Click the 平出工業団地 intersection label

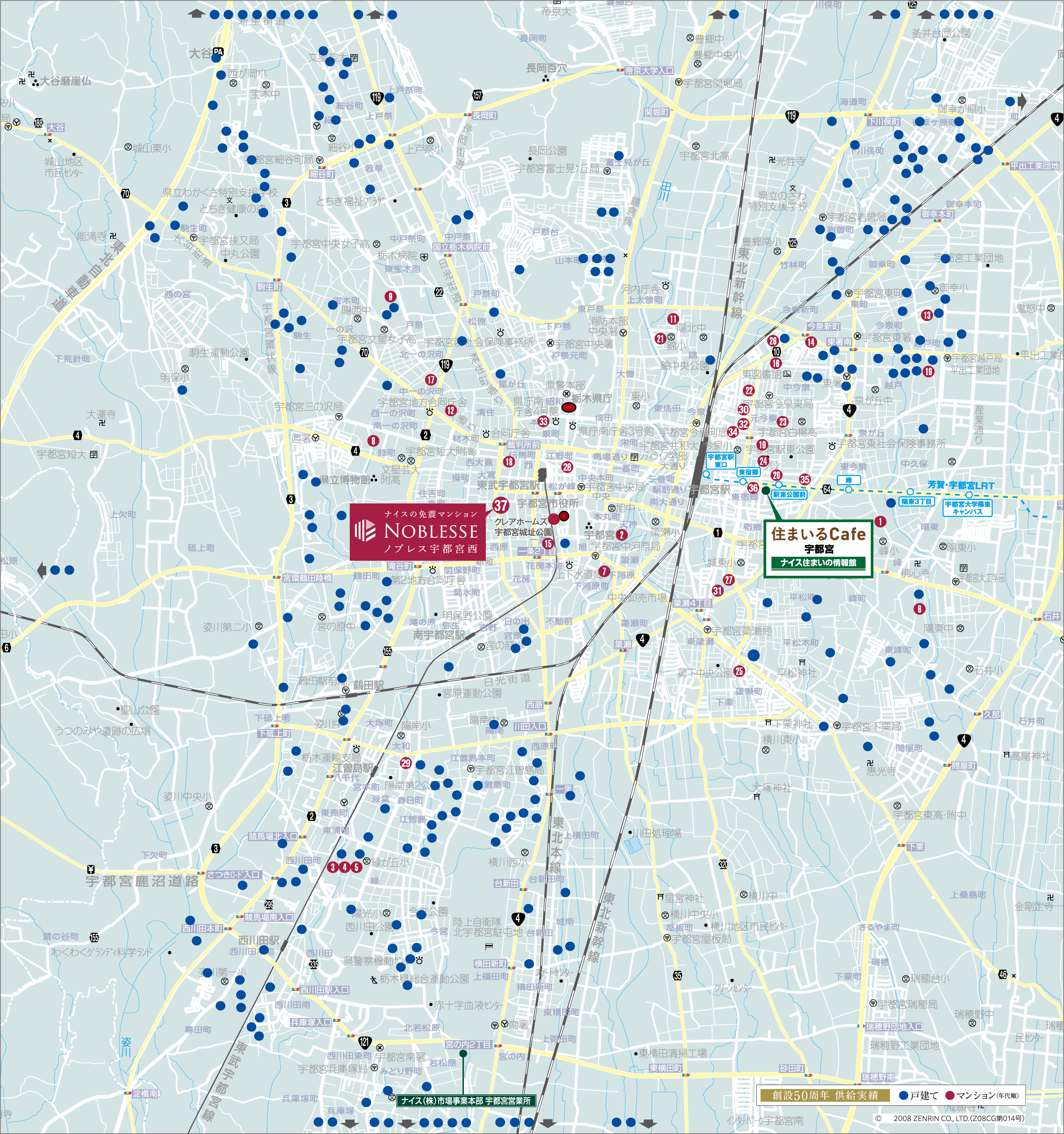(x=1034, y=165)
